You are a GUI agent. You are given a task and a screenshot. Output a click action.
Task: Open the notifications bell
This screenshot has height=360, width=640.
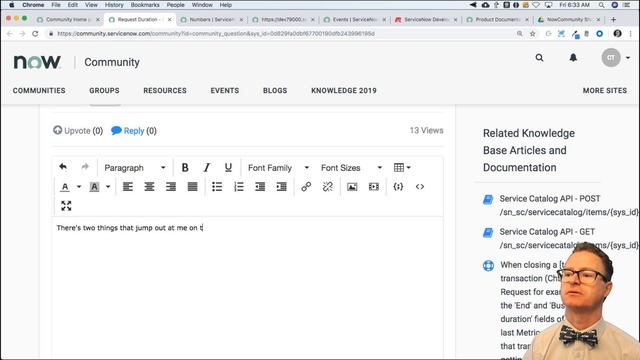coord(573,58)
